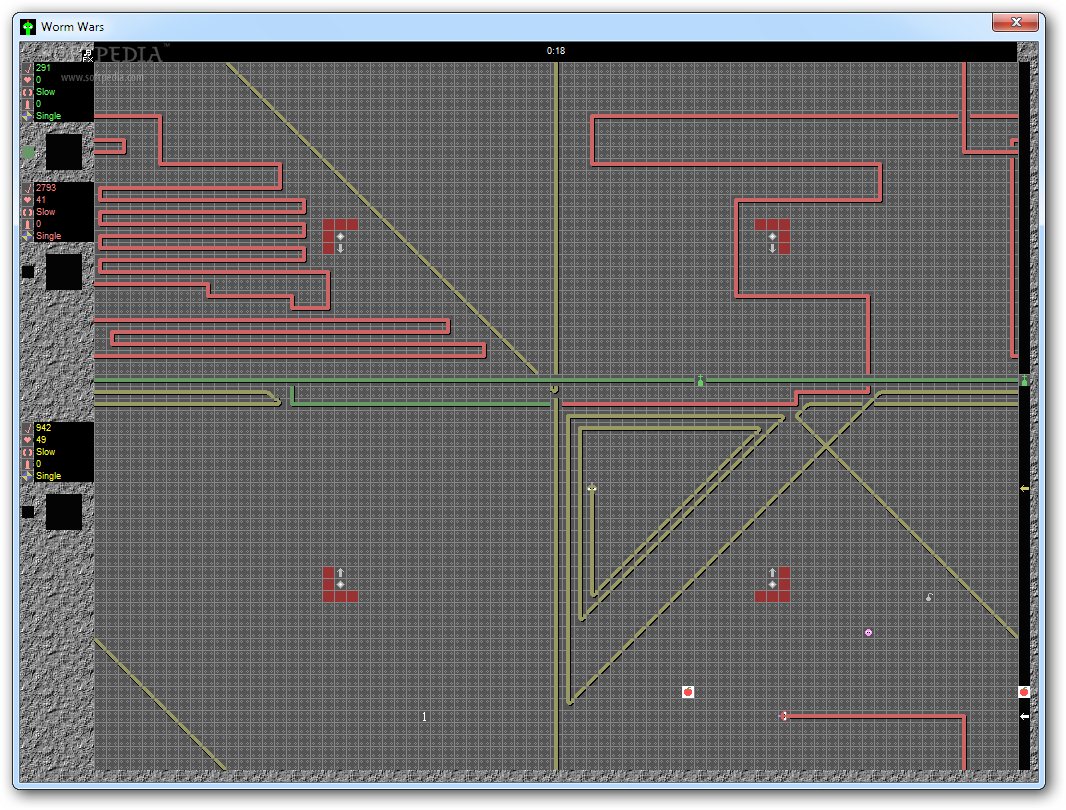
Task: Click the Worm Wars title bar app icon
Action: 28,27
